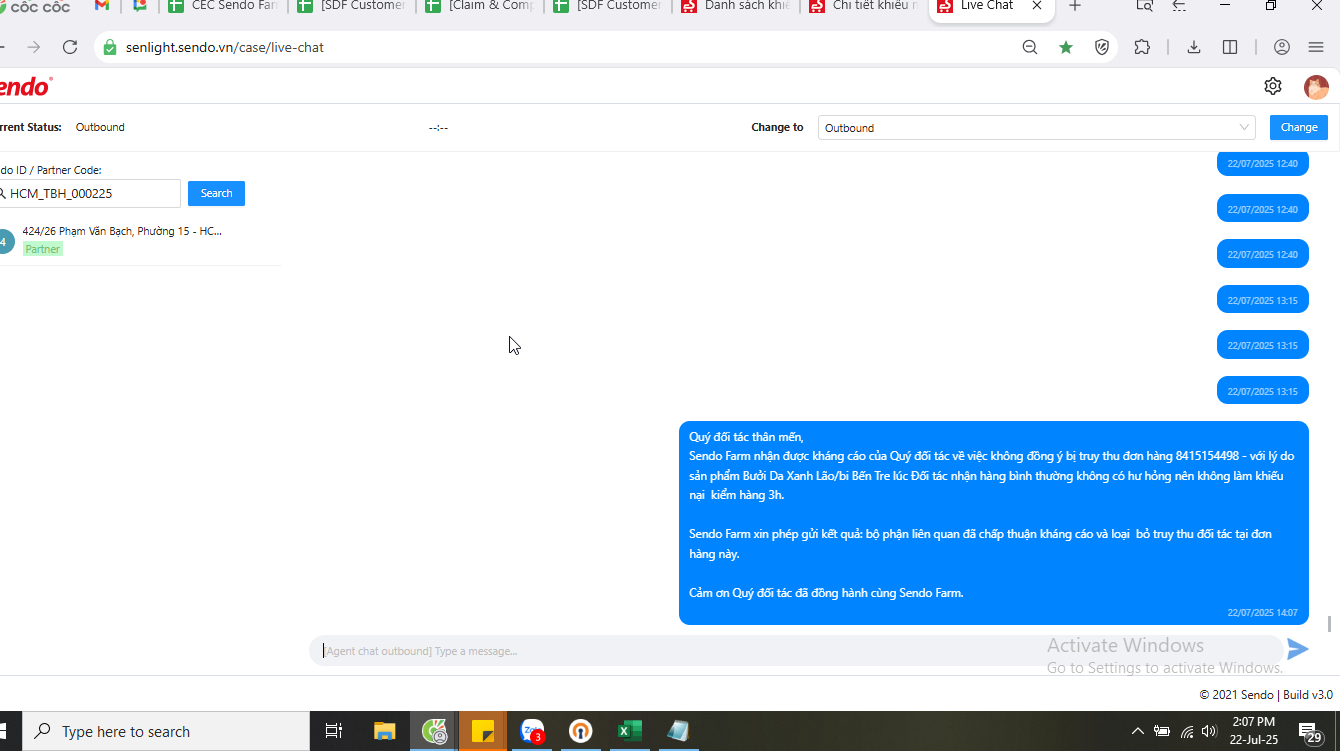Show hidden system tray icons

tap(1137, 731)
